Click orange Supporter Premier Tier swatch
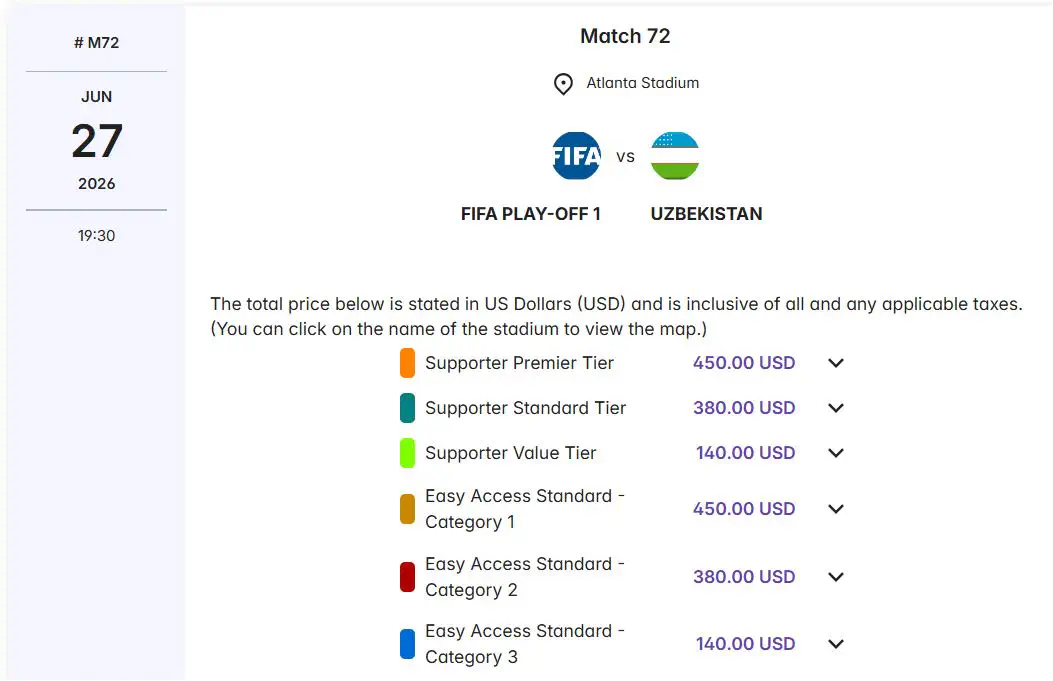 [x=407, y=363]
